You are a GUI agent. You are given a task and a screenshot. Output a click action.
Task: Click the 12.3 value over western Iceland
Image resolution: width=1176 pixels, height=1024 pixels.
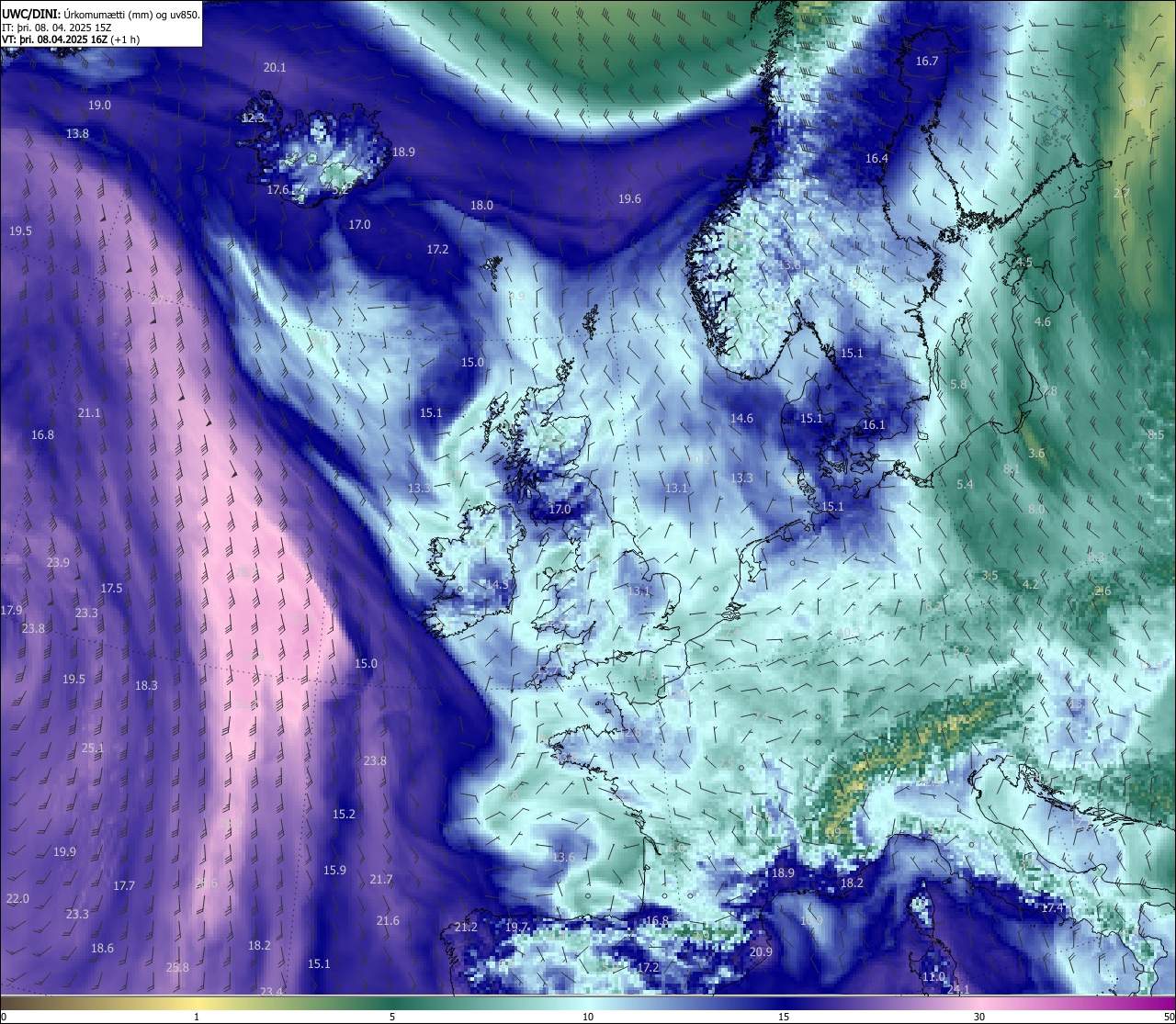[253, 118]
